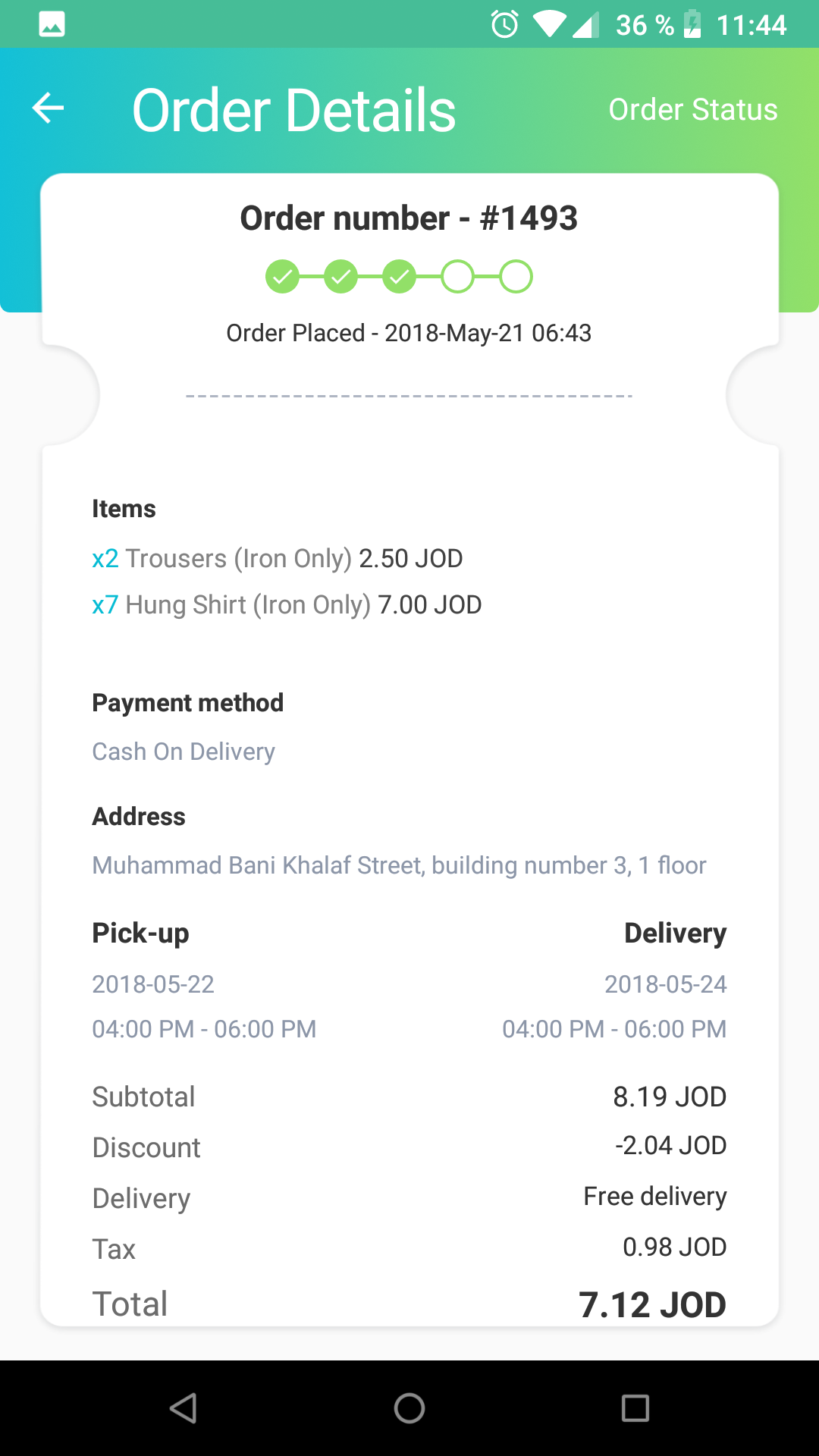819x1456 pixels.
Task: Tap the total amount 7.12 JOD
Action: click(x=652, y=1304)
